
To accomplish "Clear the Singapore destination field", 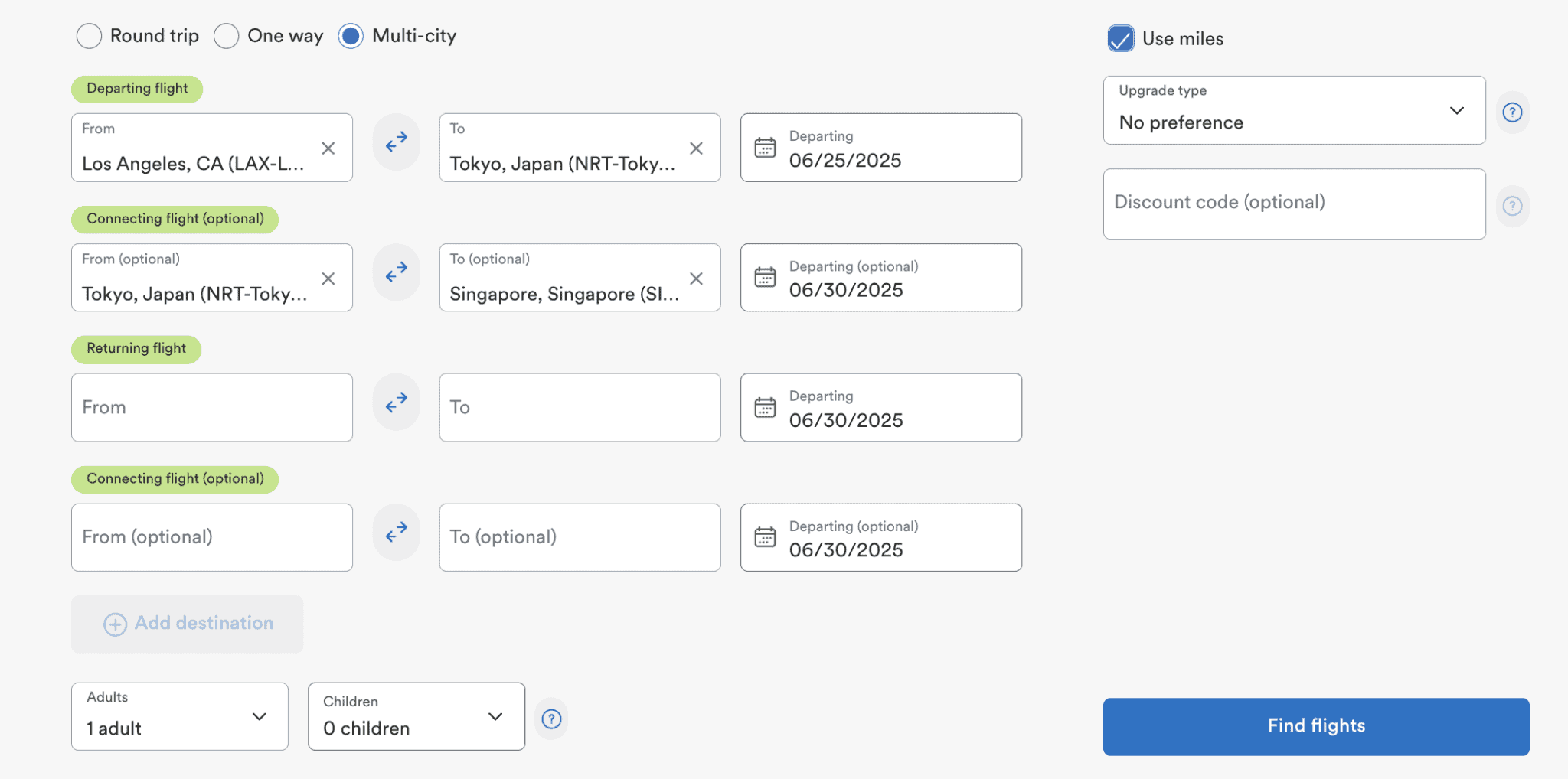I will (696, 279).
